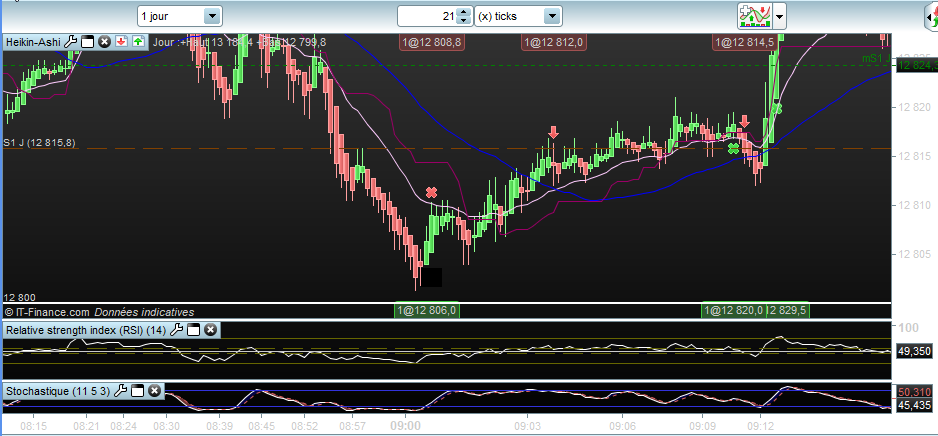The width and height of the screenshot is (938, 436).
Task: Open Stochastique settings wrench
Action: [120, 391]
